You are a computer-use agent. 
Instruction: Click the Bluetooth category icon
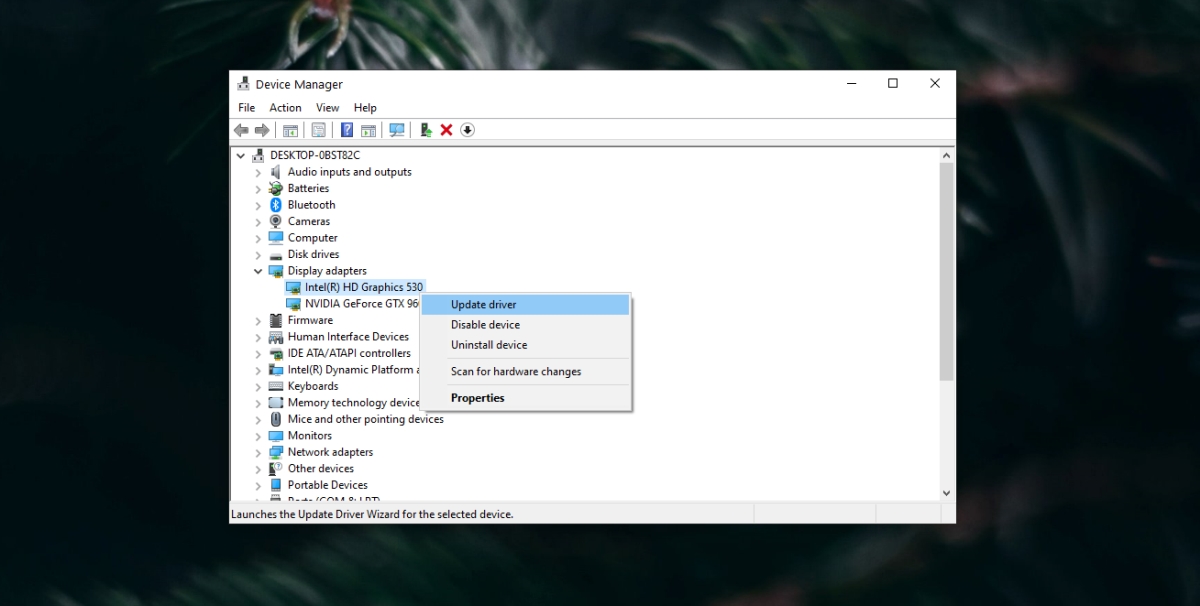(x=276, y=205)
